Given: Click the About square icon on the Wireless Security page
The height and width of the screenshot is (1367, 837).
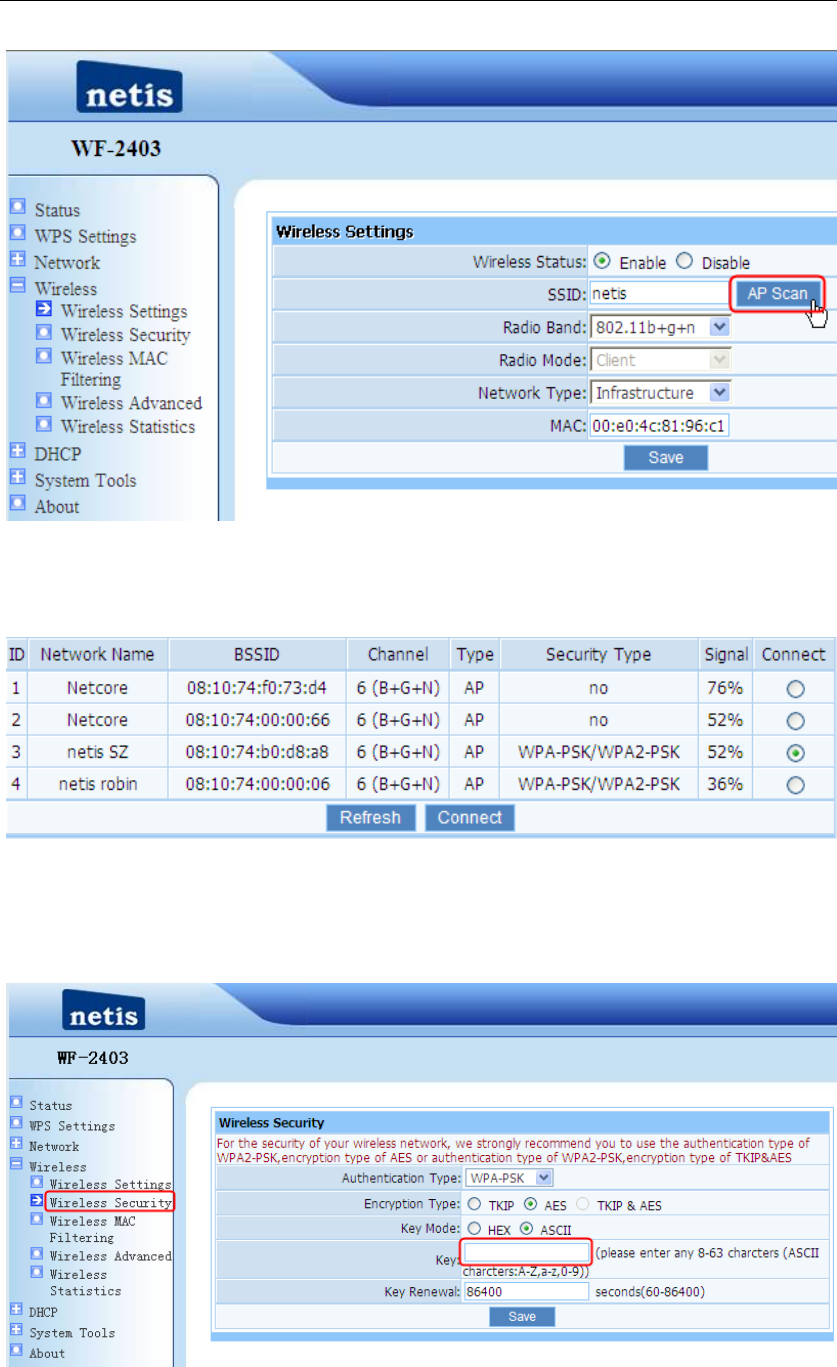Looking at the screenshot, I should [x=16, y=1352].
